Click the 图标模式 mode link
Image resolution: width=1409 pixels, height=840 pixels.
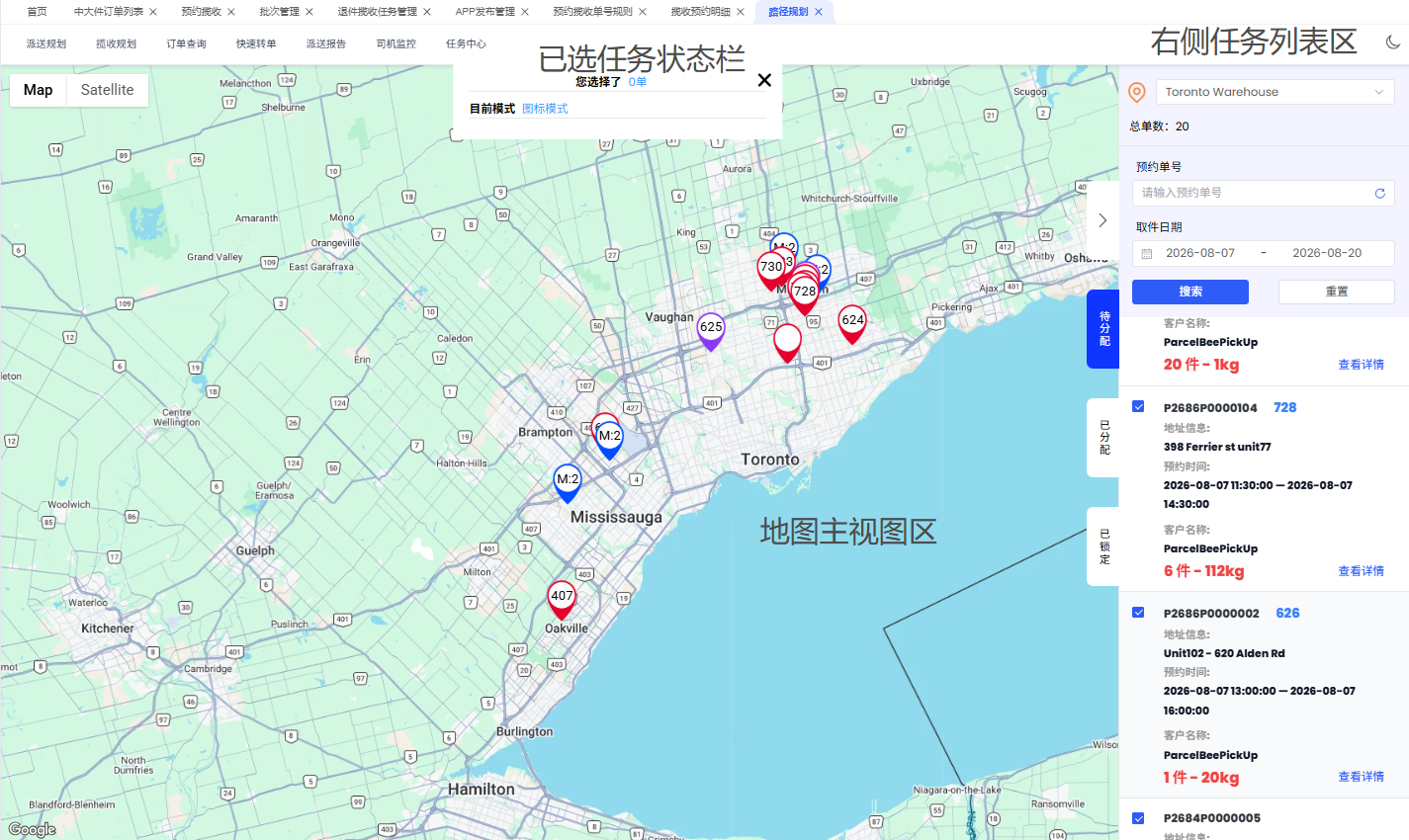[545, 109]
